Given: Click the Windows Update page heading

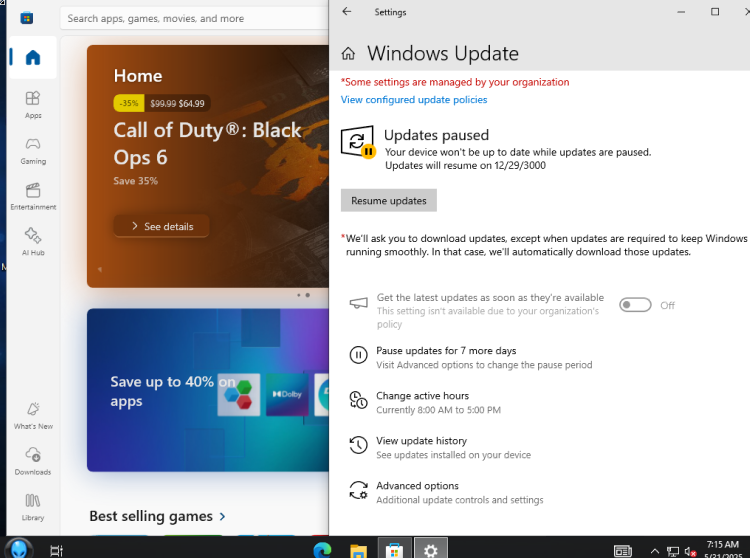Looking at the screenshot, I should 443,54.
